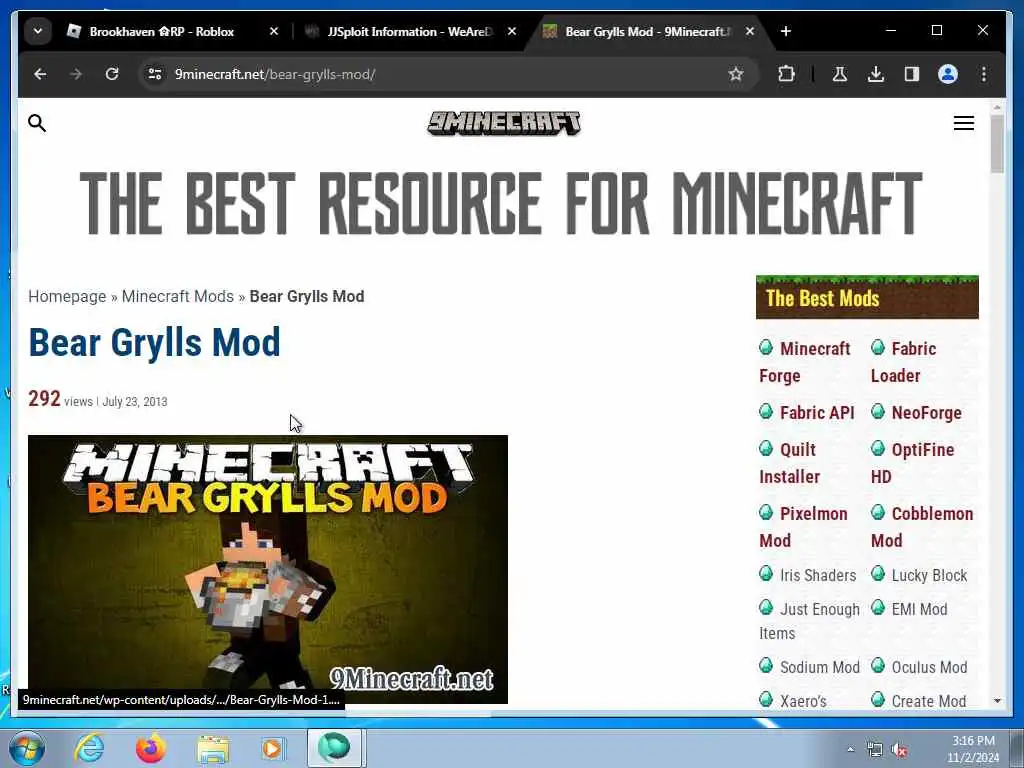Screen dimensions: 1024x768
Task: Select the Bear Grylls Mod browser tab
Action: click(648, 31)
